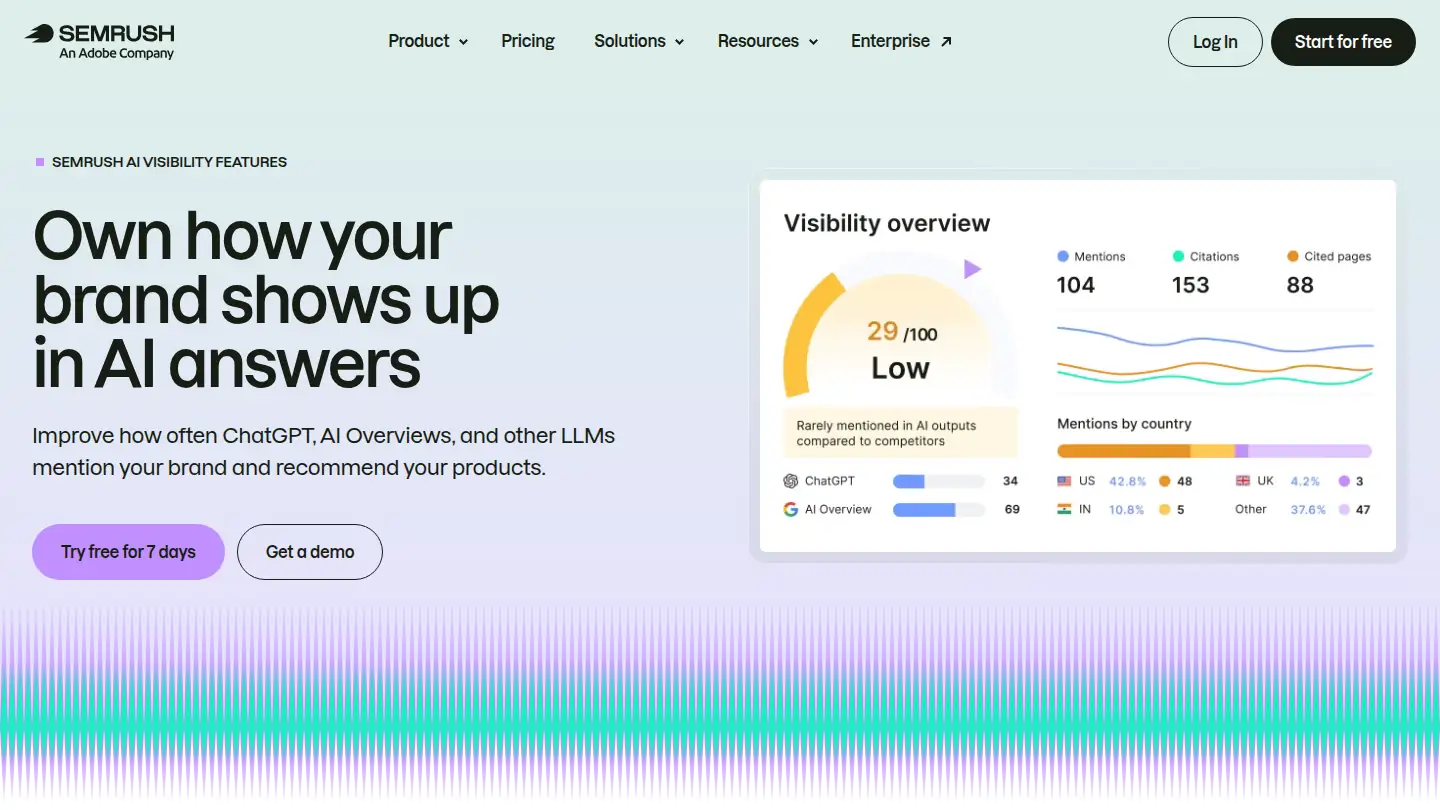Click the 'Visibility overview' heading
This screenshot has width=1440, height=810.
tap(887, 223)
